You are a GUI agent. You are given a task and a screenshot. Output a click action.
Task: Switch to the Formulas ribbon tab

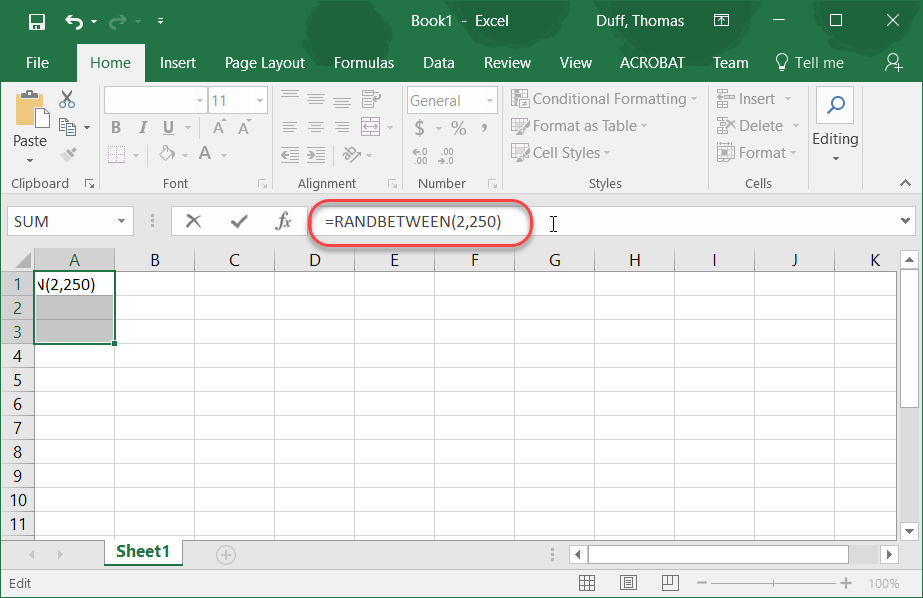click(x=363, y=62)
